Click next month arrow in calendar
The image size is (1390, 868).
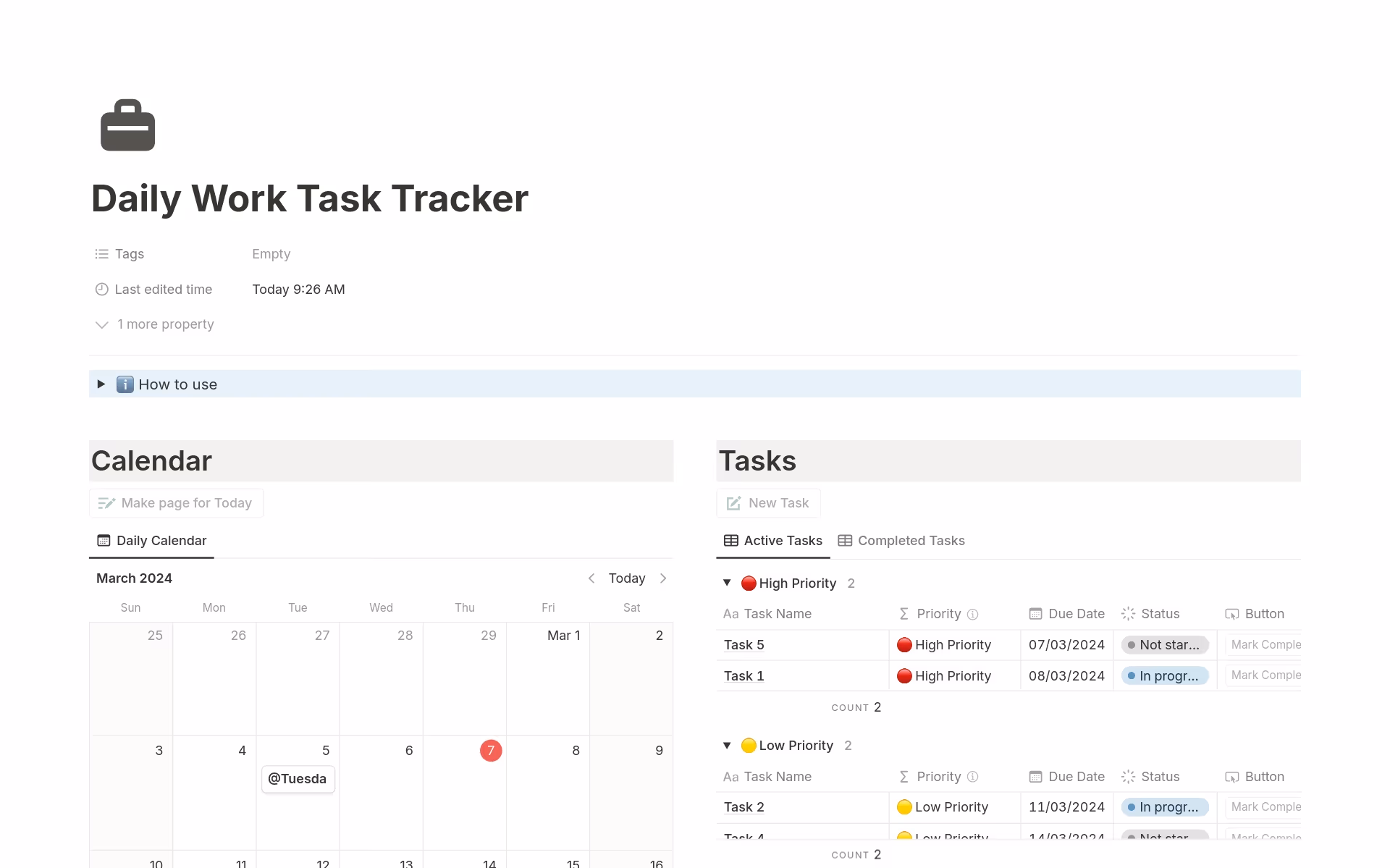point(663,578)
